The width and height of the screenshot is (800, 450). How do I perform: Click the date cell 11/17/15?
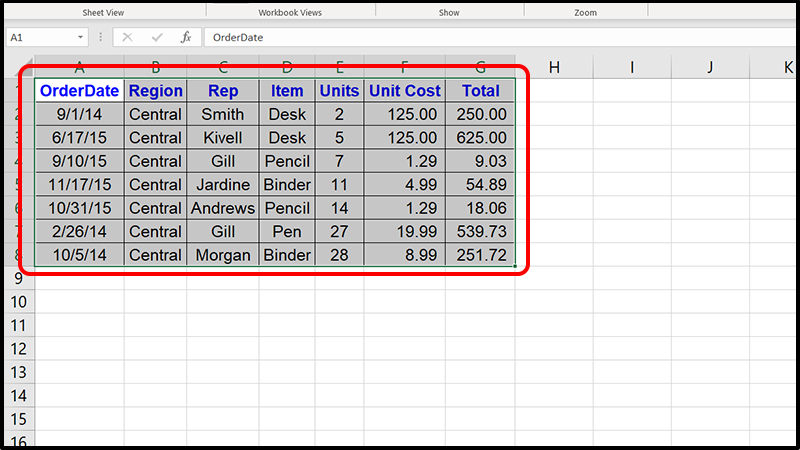(x=80, y=184)
